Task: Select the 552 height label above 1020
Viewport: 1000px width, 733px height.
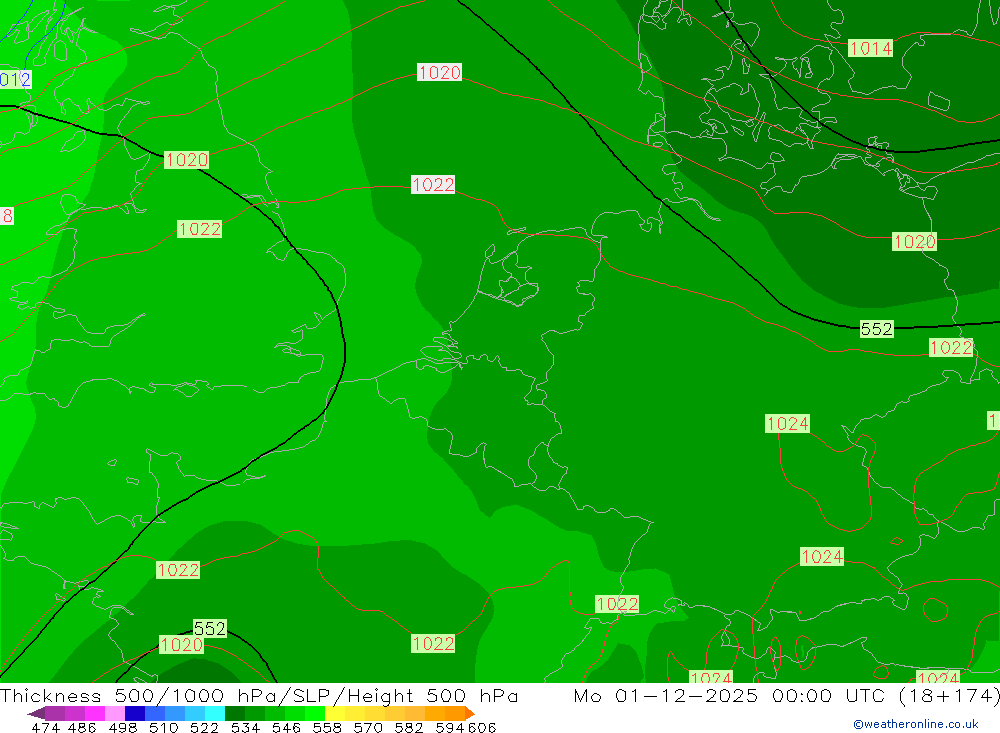Action: click(x=210, y=628)
